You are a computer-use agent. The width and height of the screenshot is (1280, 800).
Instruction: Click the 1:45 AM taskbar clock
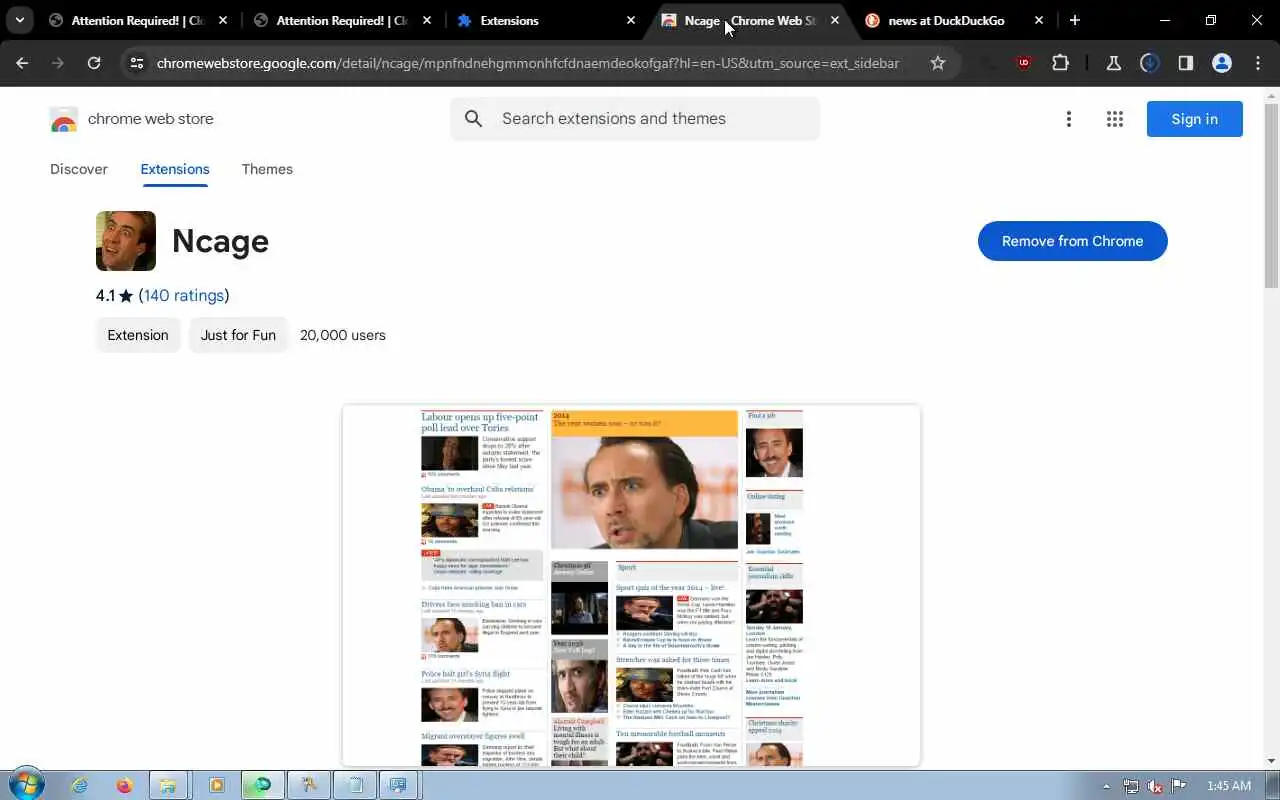[x=1229, y=786]
